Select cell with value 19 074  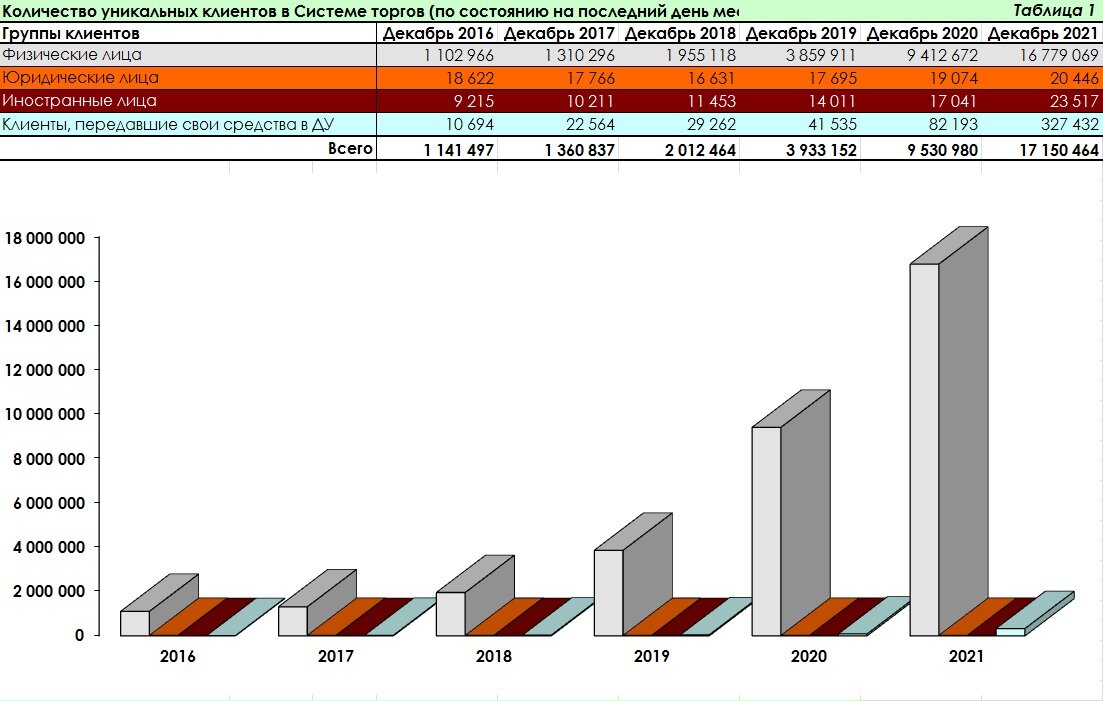pos(921,78)
